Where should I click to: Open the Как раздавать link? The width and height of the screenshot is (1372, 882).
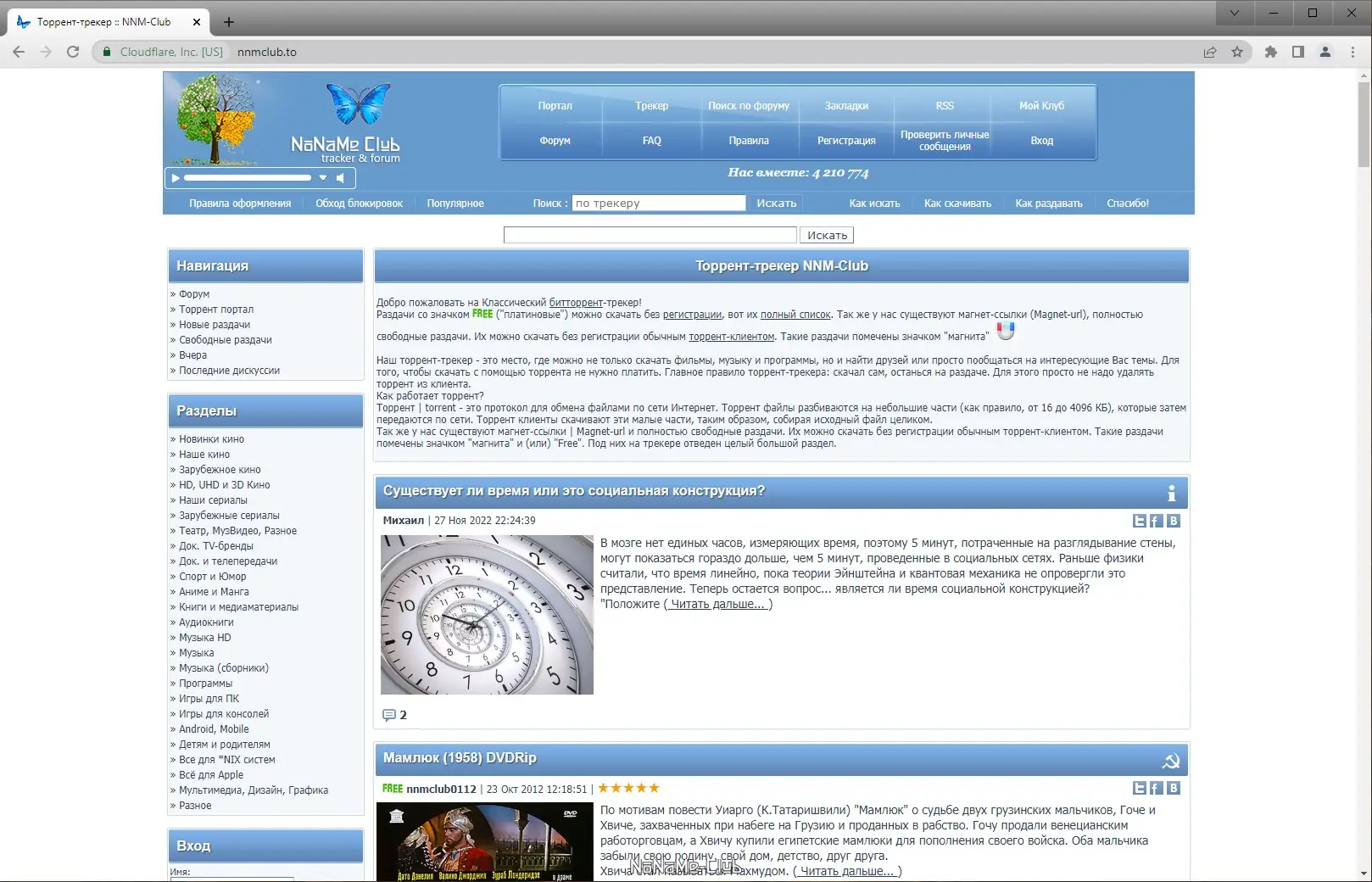tap(1049, 204)
